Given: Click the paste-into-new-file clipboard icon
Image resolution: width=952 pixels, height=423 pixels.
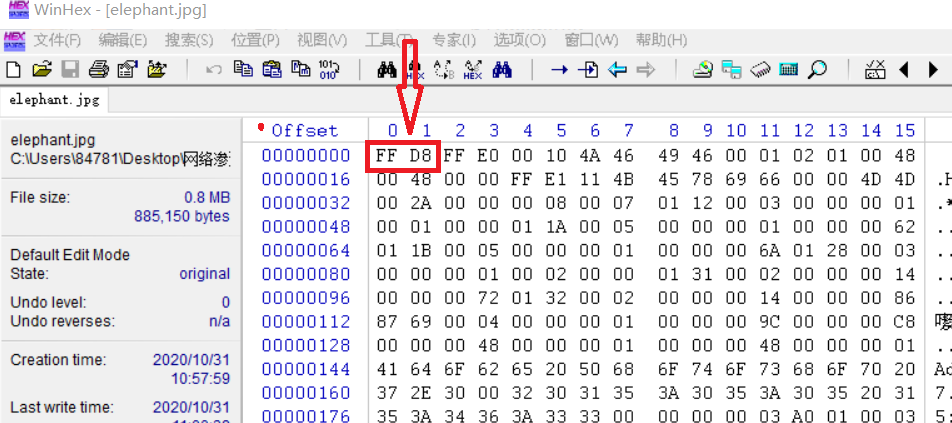Looking at the screenshot, I should point(301,69).
